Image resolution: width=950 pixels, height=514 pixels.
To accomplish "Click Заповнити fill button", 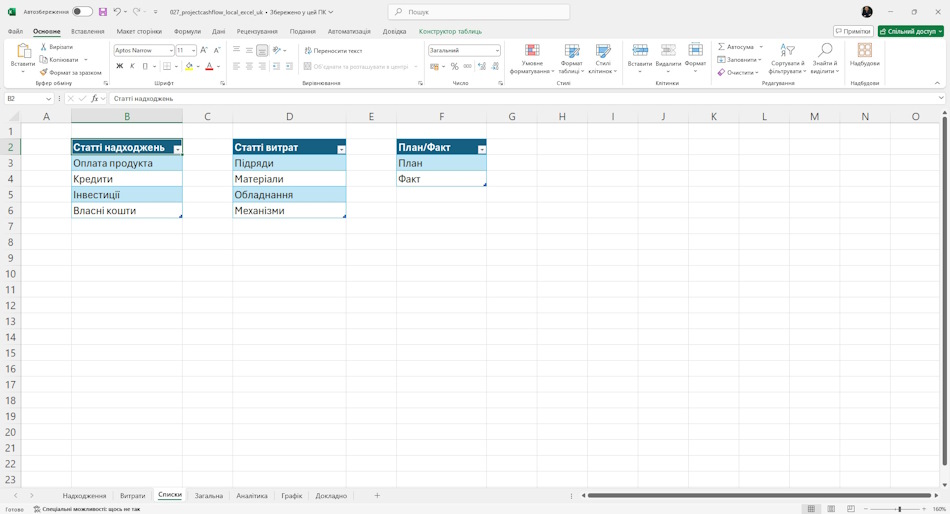I will 739,59.
